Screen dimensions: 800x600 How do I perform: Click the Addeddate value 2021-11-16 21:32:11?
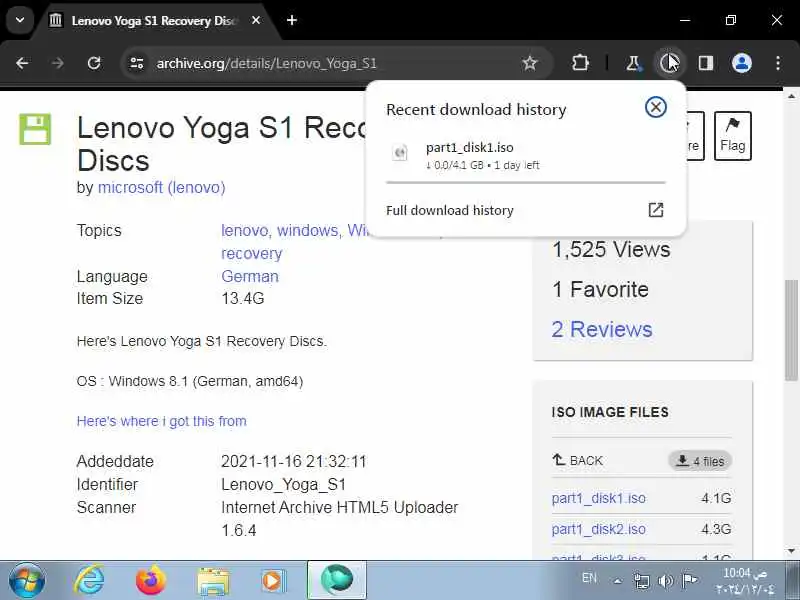[294, 462]
